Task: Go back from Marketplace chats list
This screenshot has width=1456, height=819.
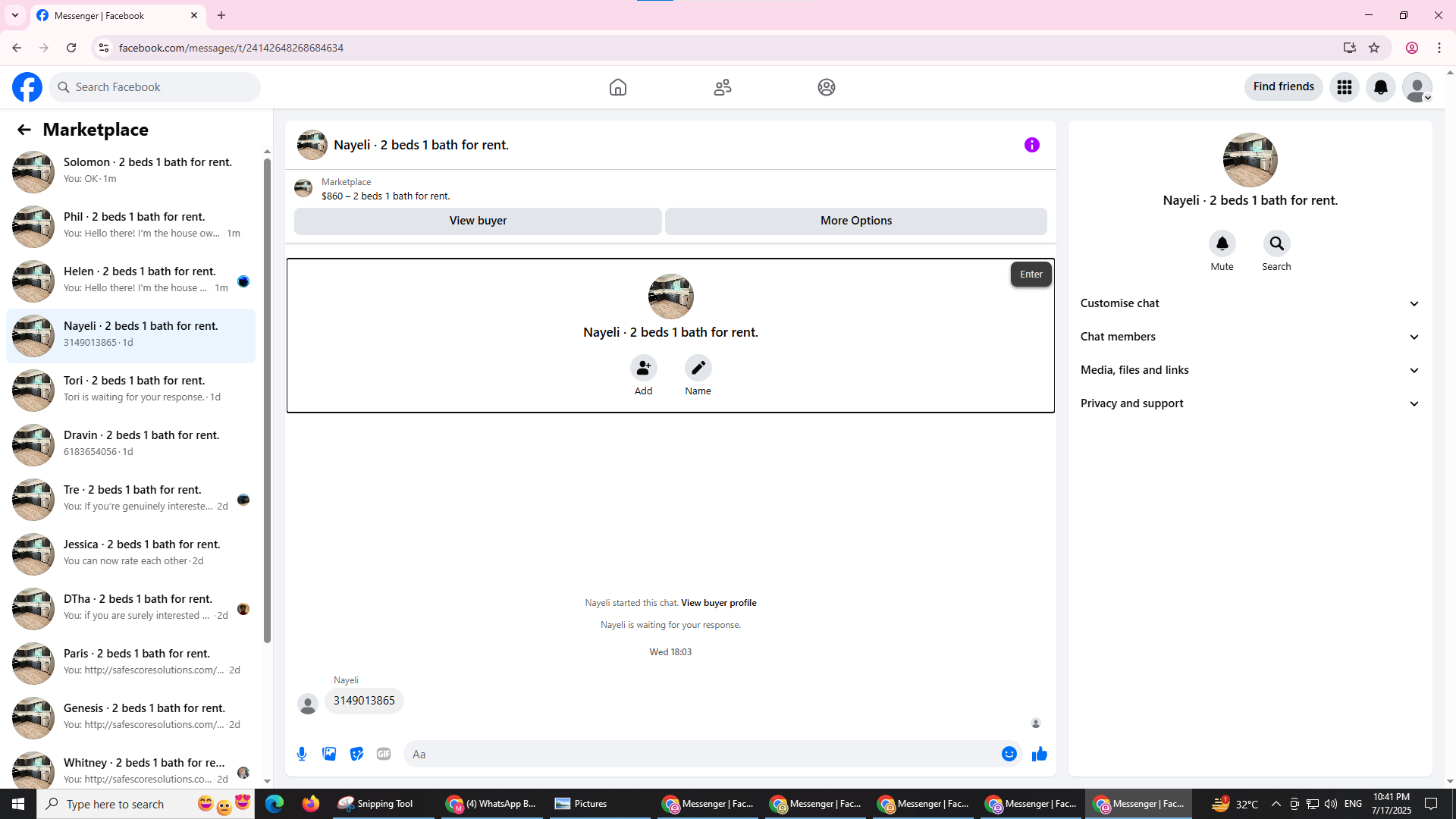Action: click(x=24, y=130)
